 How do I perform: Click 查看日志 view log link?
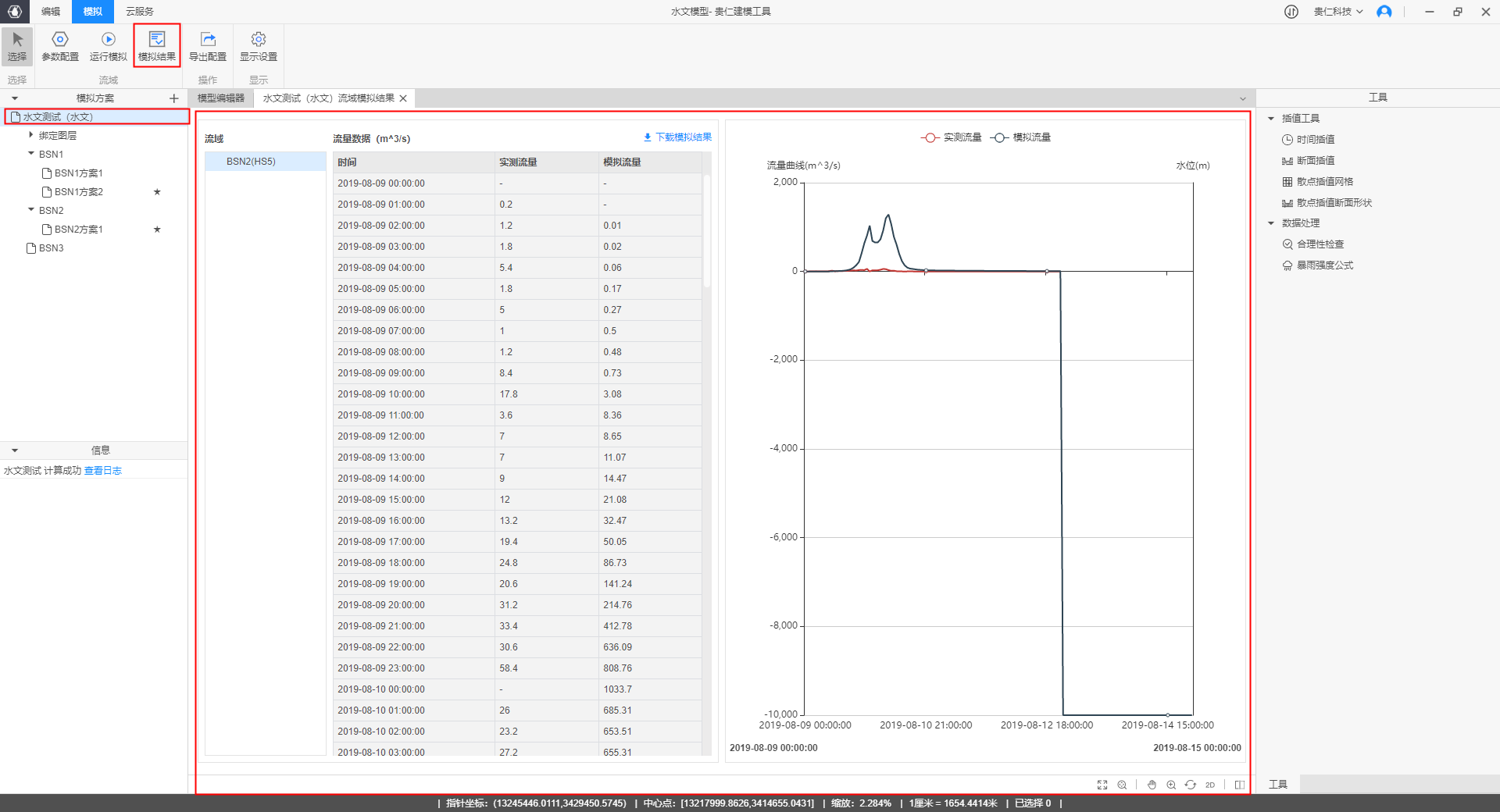(103, 471)
